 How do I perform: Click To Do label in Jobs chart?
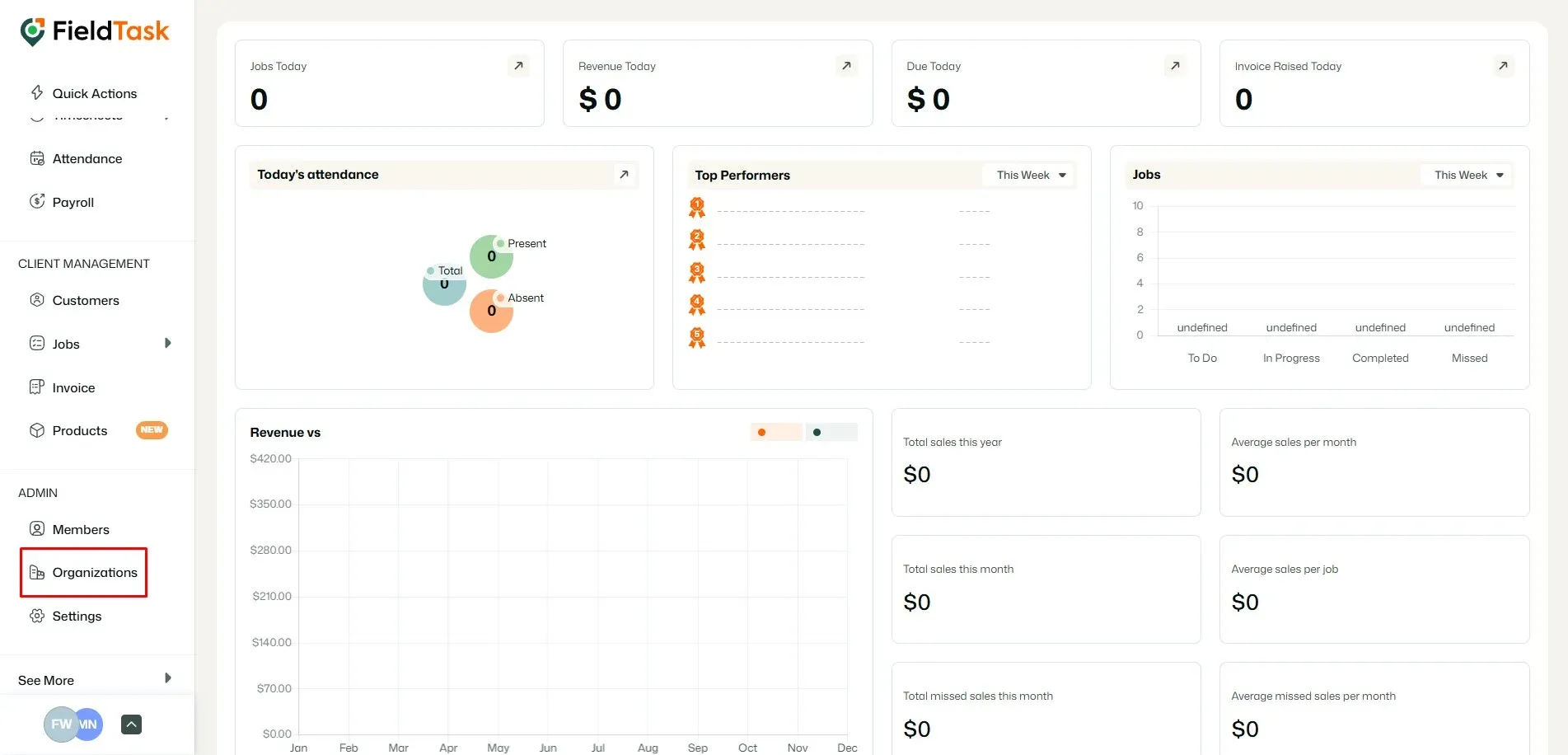(x=1202, y=358)
